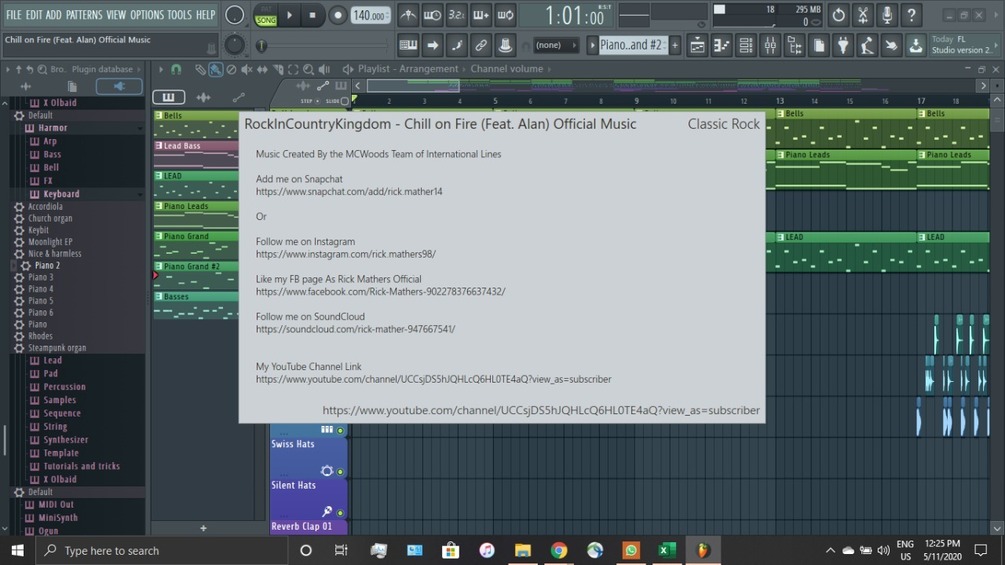Open the SoundCloud rick-mather link
This screenshot has width=1005, height=565.
(x=355, y=329)
